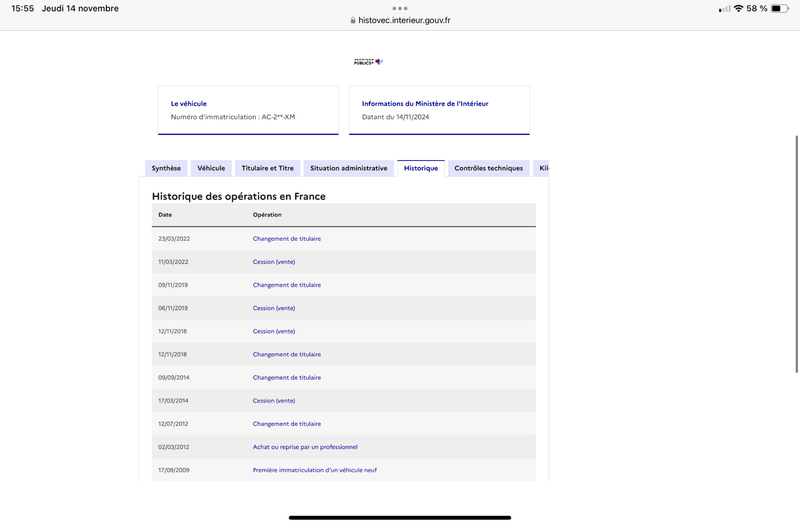Click Cession (vente) dated 06/11/2019

(x=274, y=308)
